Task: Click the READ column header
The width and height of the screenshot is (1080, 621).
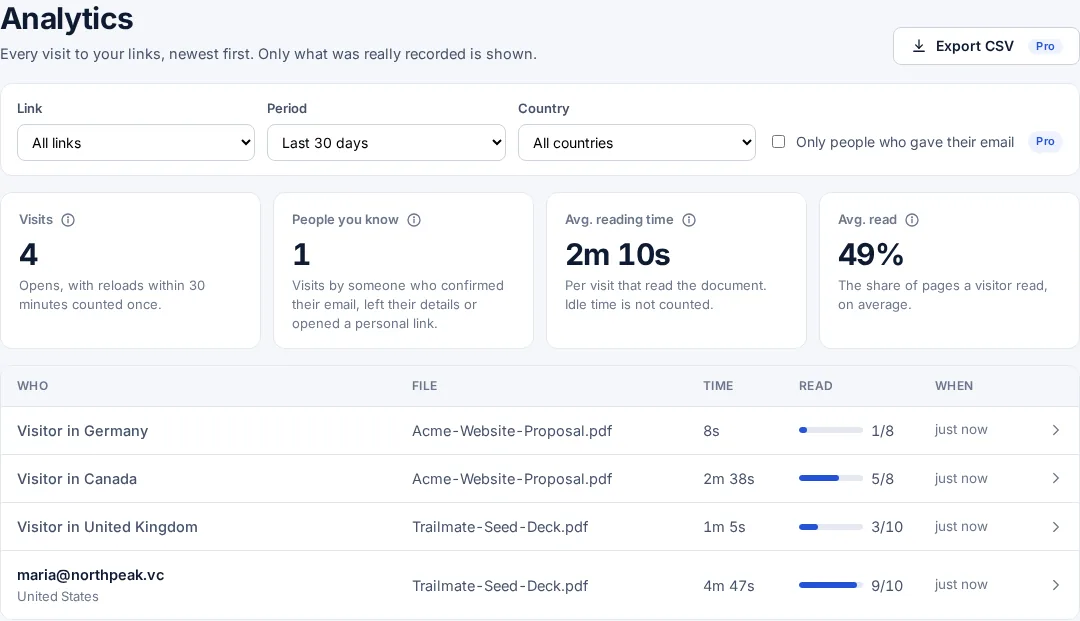Action: tap(816, 386)
